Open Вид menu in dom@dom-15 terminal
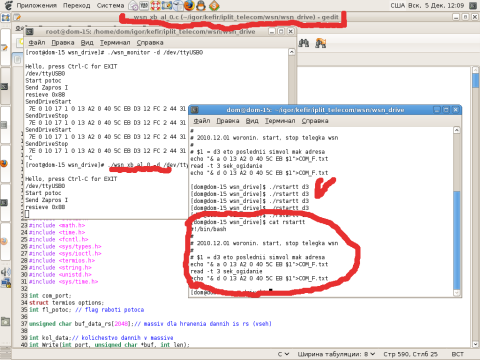480x360 pixels. click(x=252, y=121)
